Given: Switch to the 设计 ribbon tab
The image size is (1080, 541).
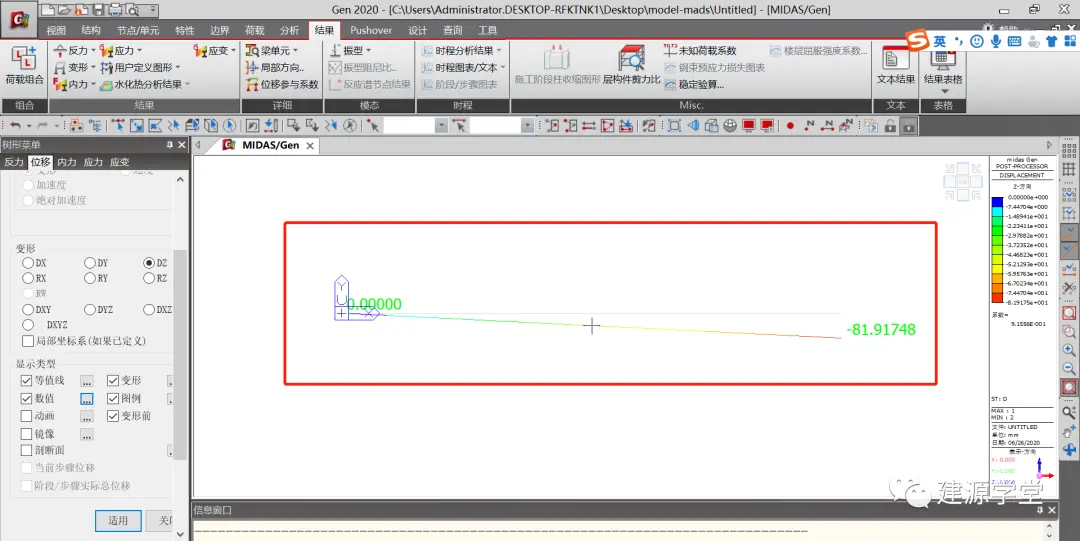Looking at the screenshot, I should pyautogui.click(x=417, y=30).
